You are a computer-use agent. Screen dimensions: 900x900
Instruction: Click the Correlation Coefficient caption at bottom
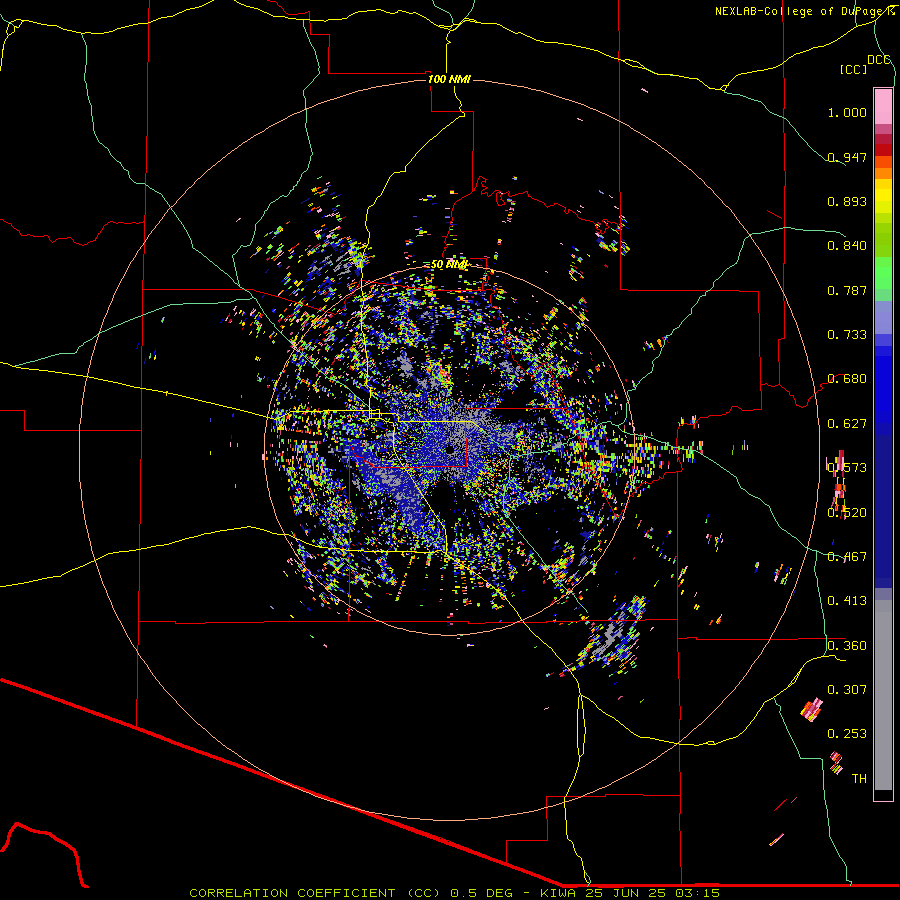click(454, 893)
